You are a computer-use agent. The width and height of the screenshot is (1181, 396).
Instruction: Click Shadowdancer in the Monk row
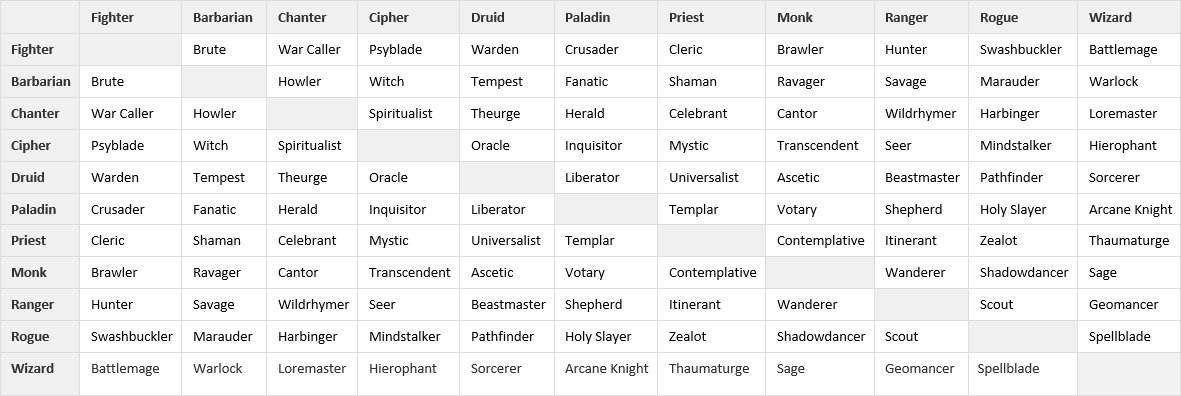[1024, 273]
